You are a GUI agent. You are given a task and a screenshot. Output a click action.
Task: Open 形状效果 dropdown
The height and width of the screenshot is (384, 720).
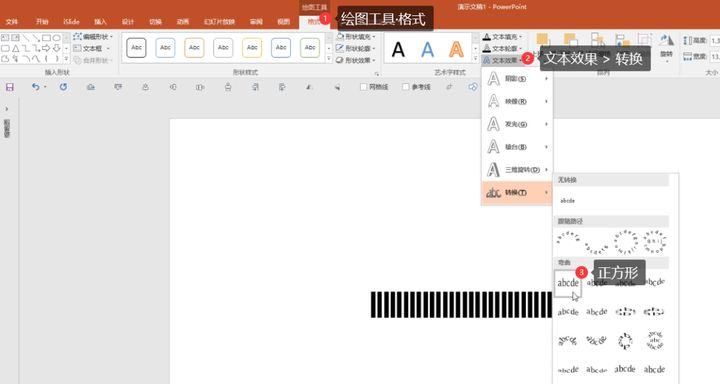click(x=356, y=60)
